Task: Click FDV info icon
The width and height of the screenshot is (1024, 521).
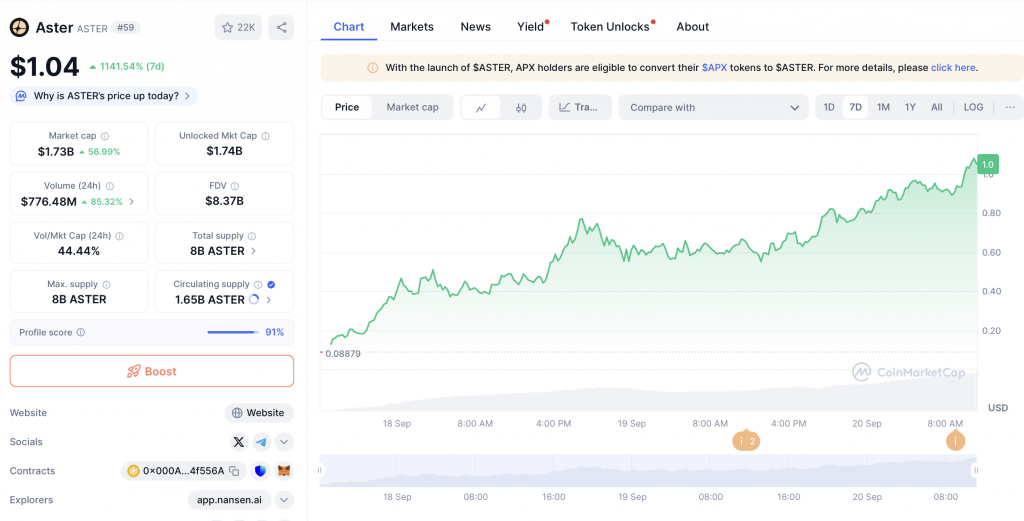Action: click(x=235, y=186)
